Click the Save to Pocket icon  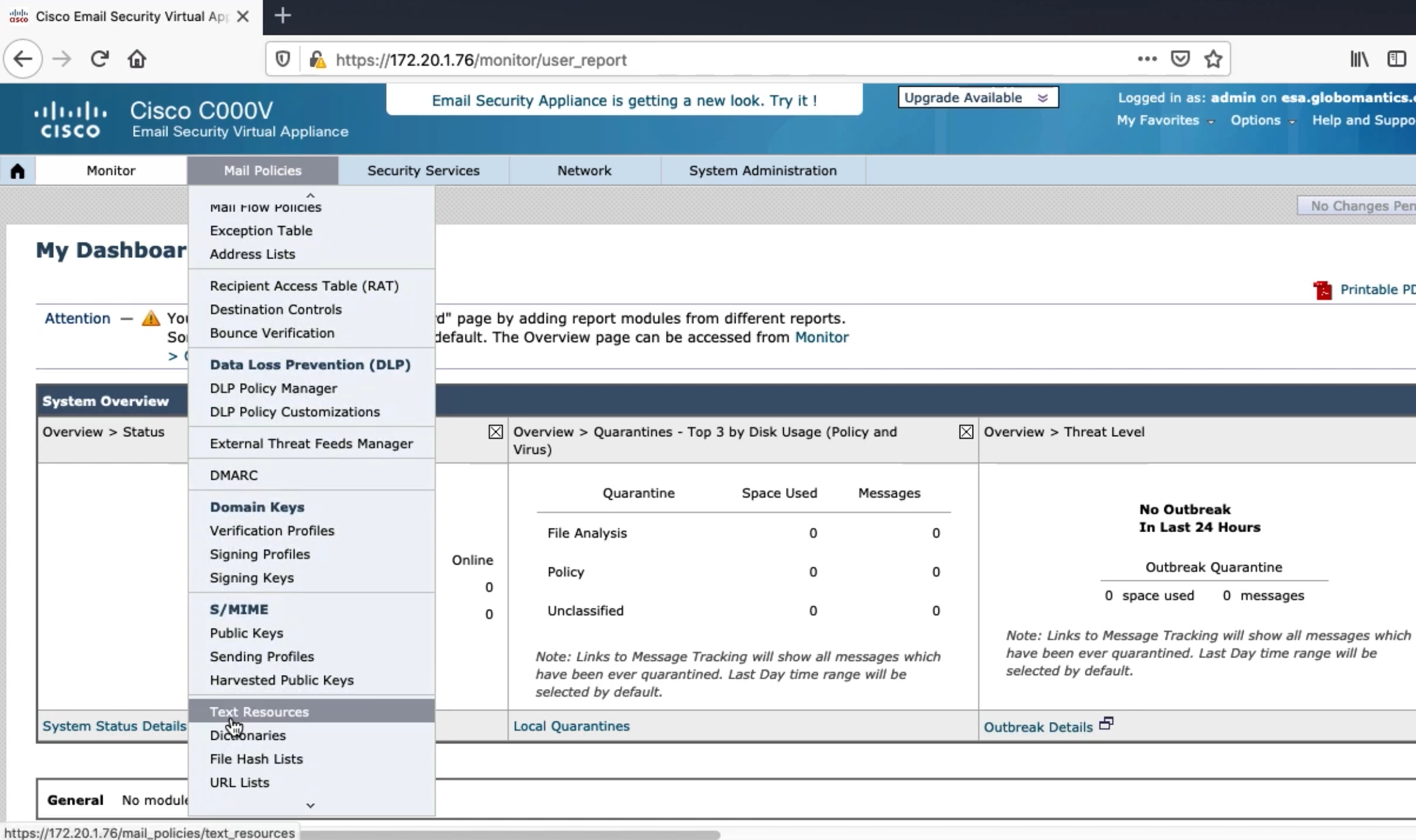tap(1180, 59)
